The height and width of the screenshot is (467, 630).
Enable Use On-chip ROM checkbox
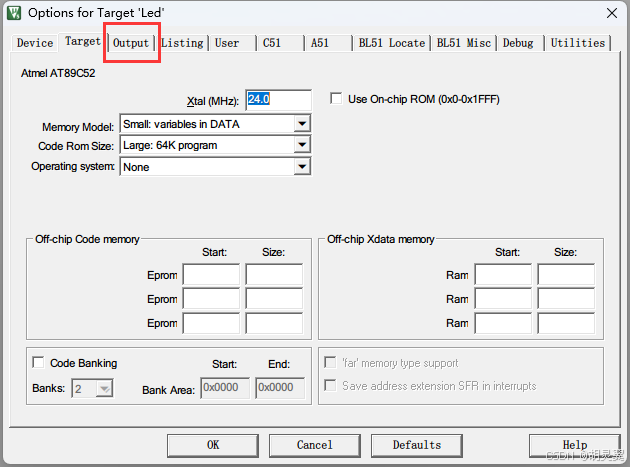336,99
